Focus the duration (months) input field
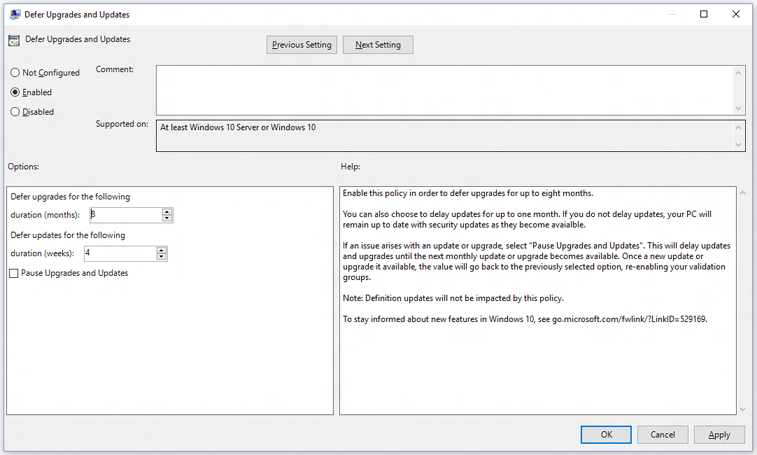757x455 pixels. (124, 215)
